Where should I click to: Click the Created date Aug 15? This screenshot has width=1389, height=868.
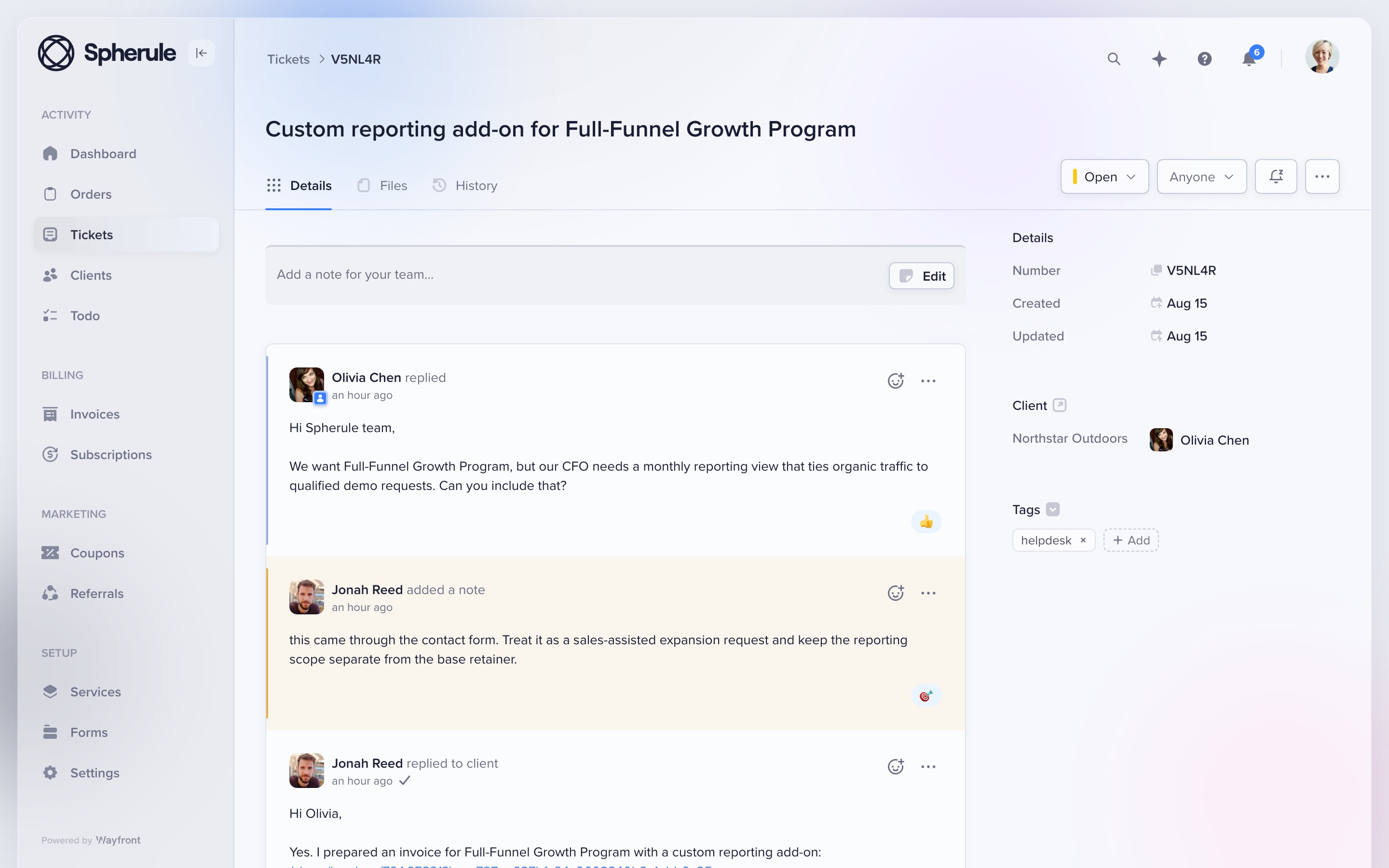click(x=1186, y=303)
